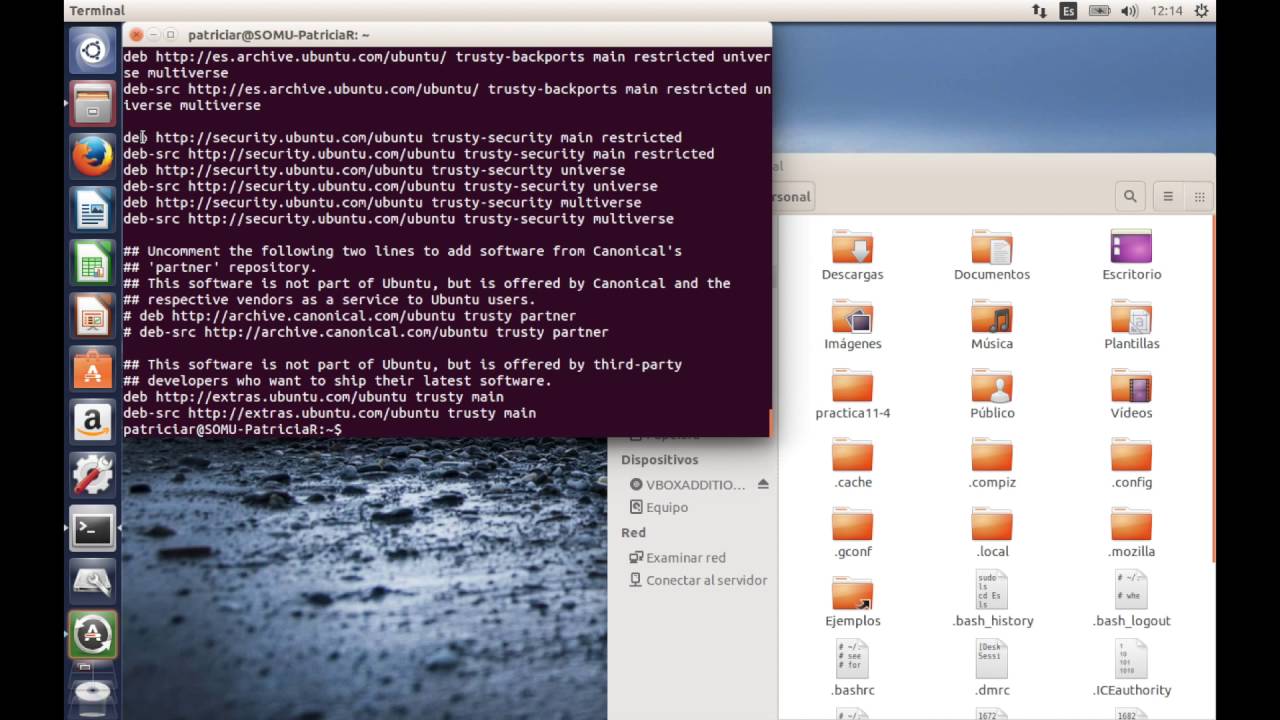Open the Ejemplos link folder
Viewport: 1280px width, 720px height.
(852, 602)
